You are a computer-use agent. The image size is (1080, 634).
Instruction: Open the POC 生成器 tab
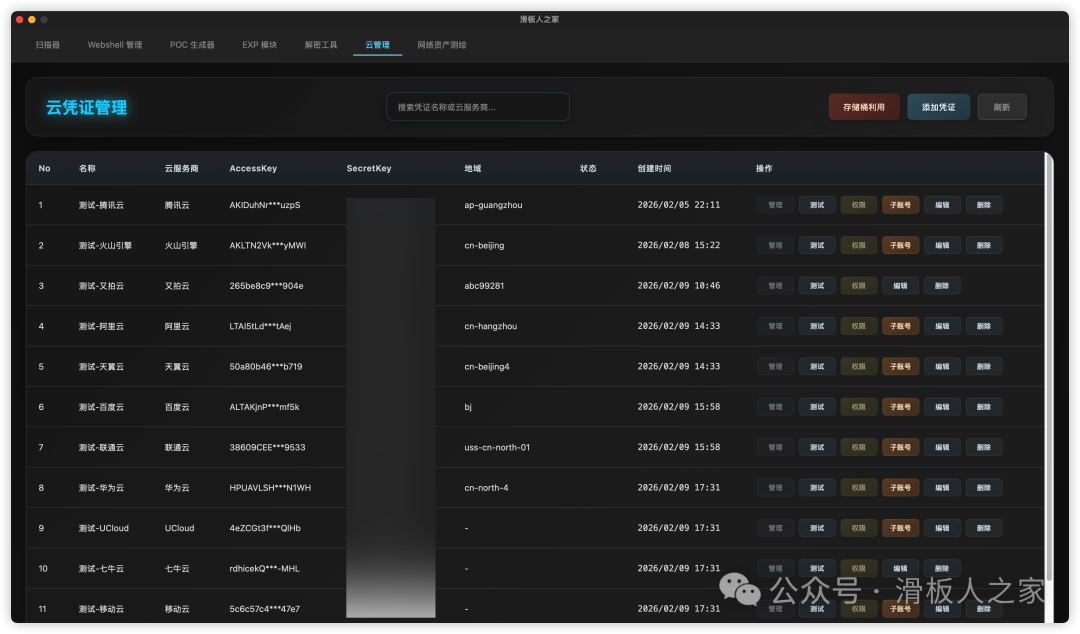[x=192, y=45]
